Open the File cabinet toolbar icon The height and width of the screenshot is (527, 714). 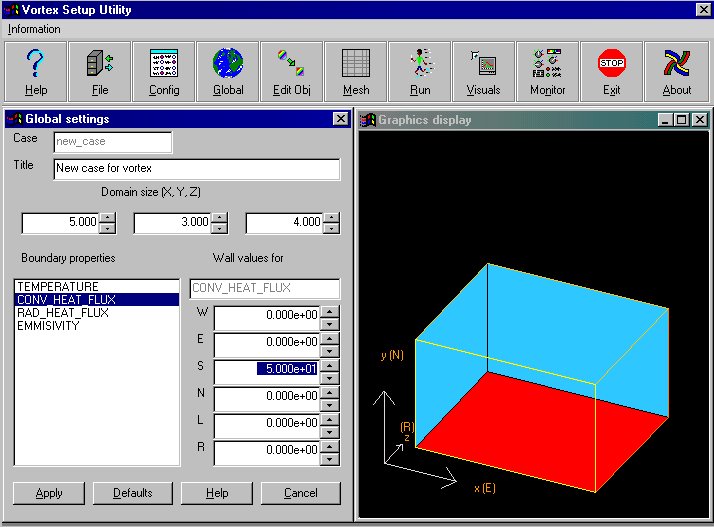coord(100,72)
